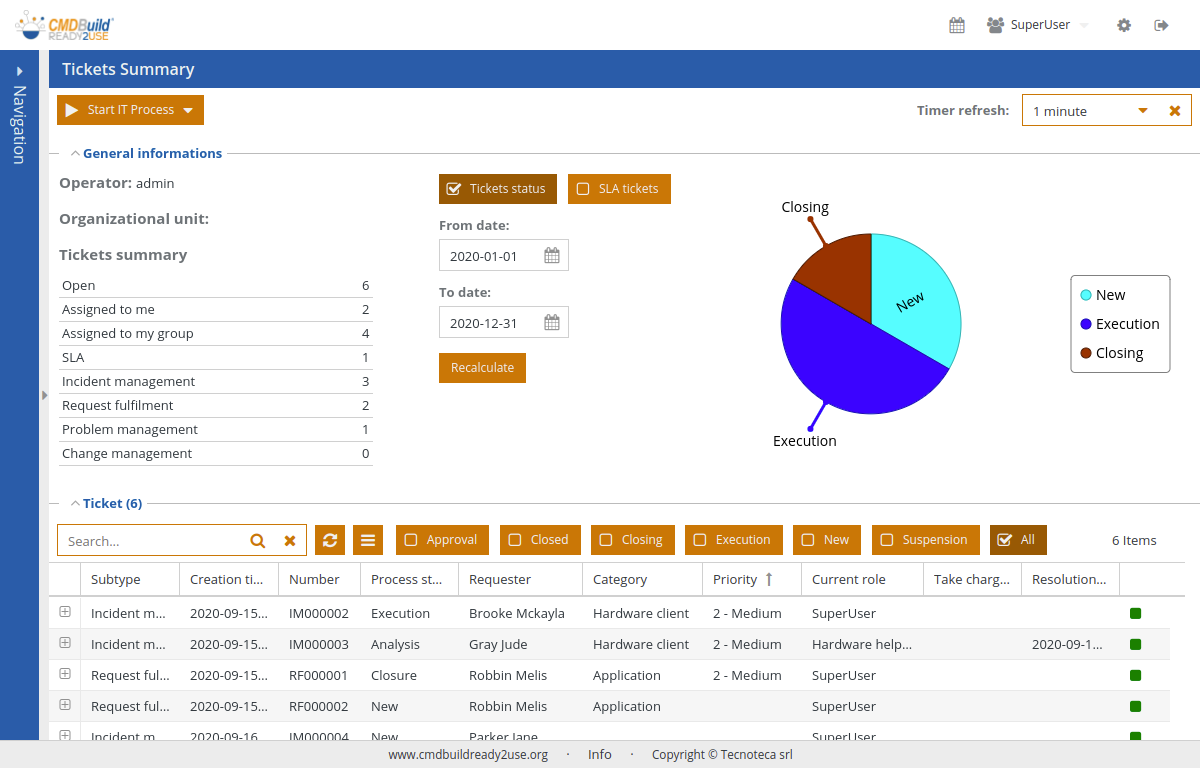Image resolution: width=1200 pixels, height=768 pixels.
Task: Open the calendar icon in header
Action: point(957,25)
